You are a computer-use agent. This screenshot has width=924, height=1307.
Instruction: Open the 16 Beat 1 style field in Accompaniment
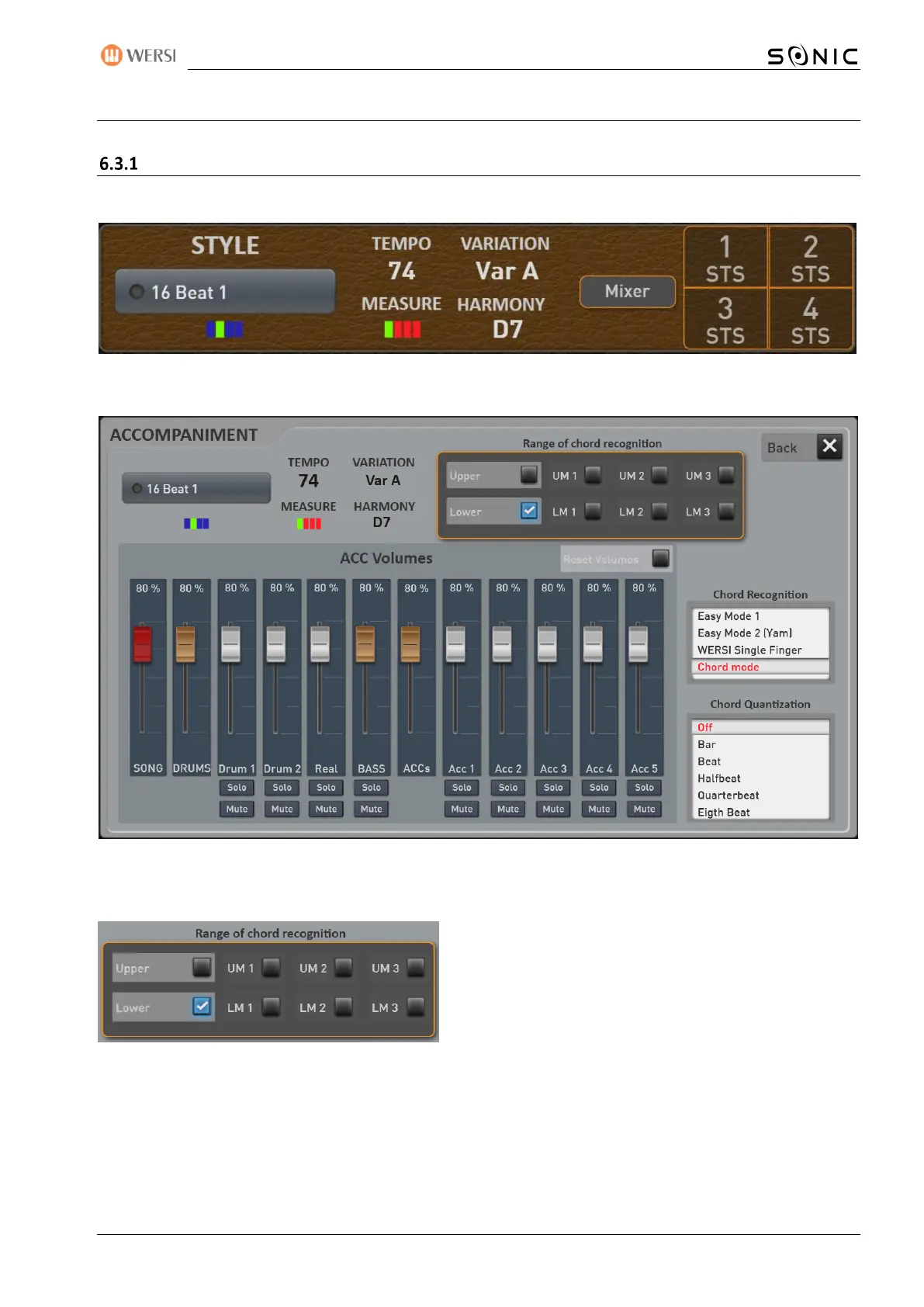pyautogui.click(x=196, y=489)
